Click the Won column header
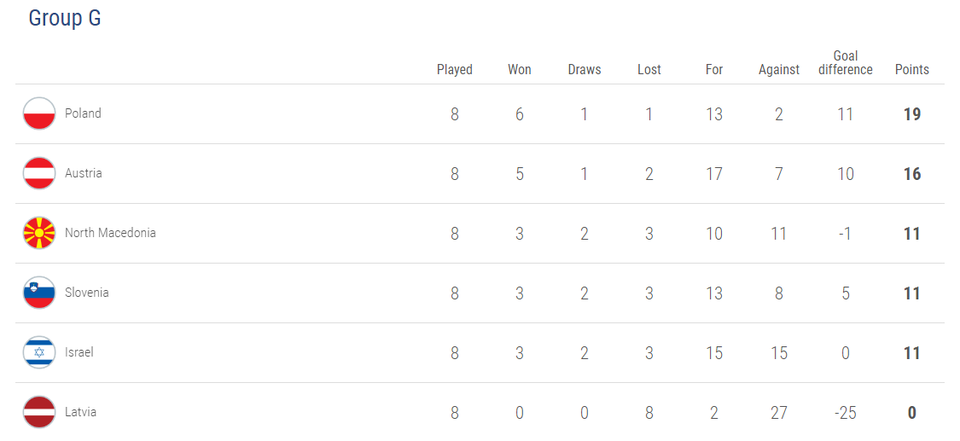Screen dimensions: 960x441 [x=519, y=70]
